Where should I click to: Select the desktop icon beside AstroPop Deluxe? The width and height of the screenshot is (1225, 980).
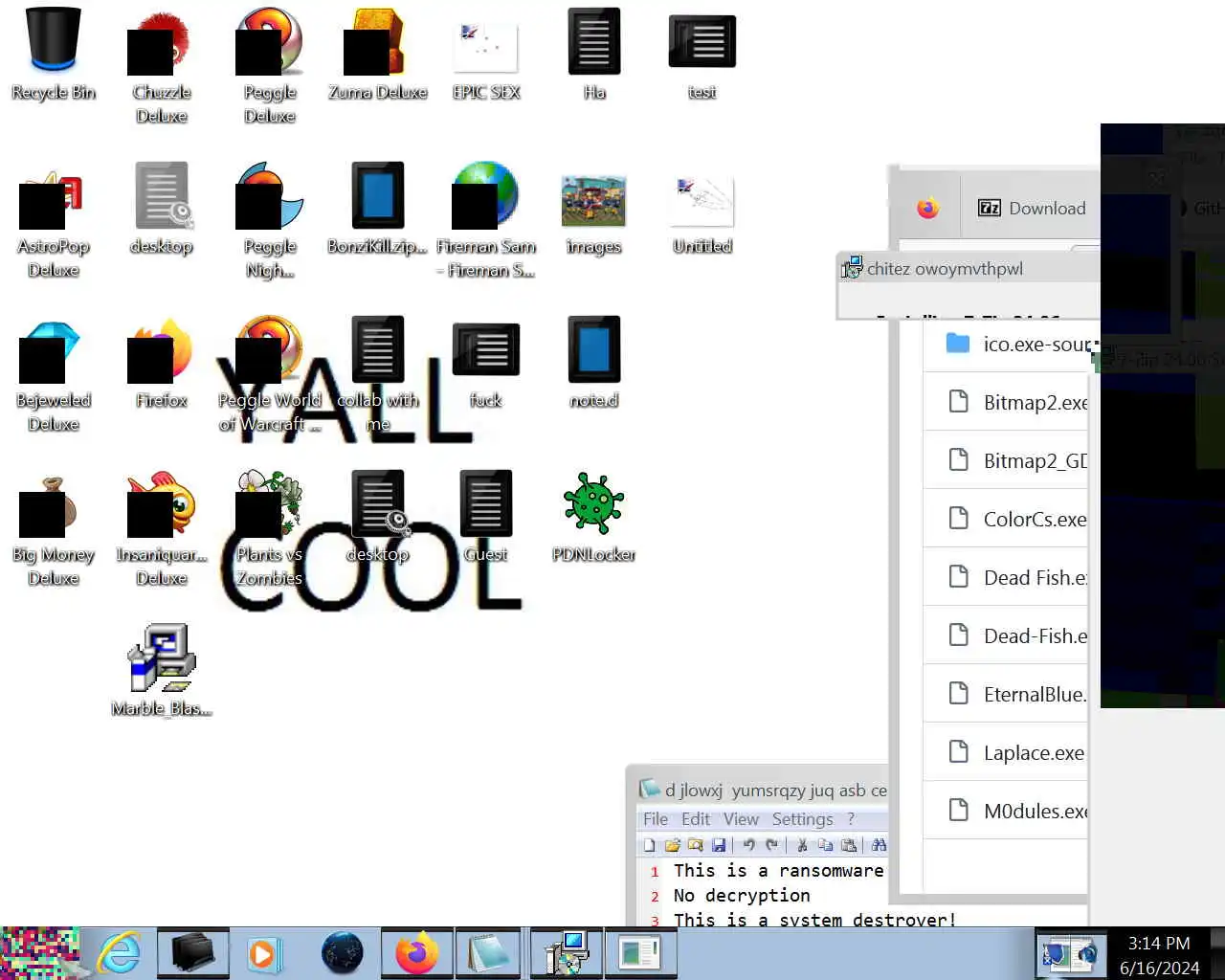pyautogui.click(x=162, y=209)
